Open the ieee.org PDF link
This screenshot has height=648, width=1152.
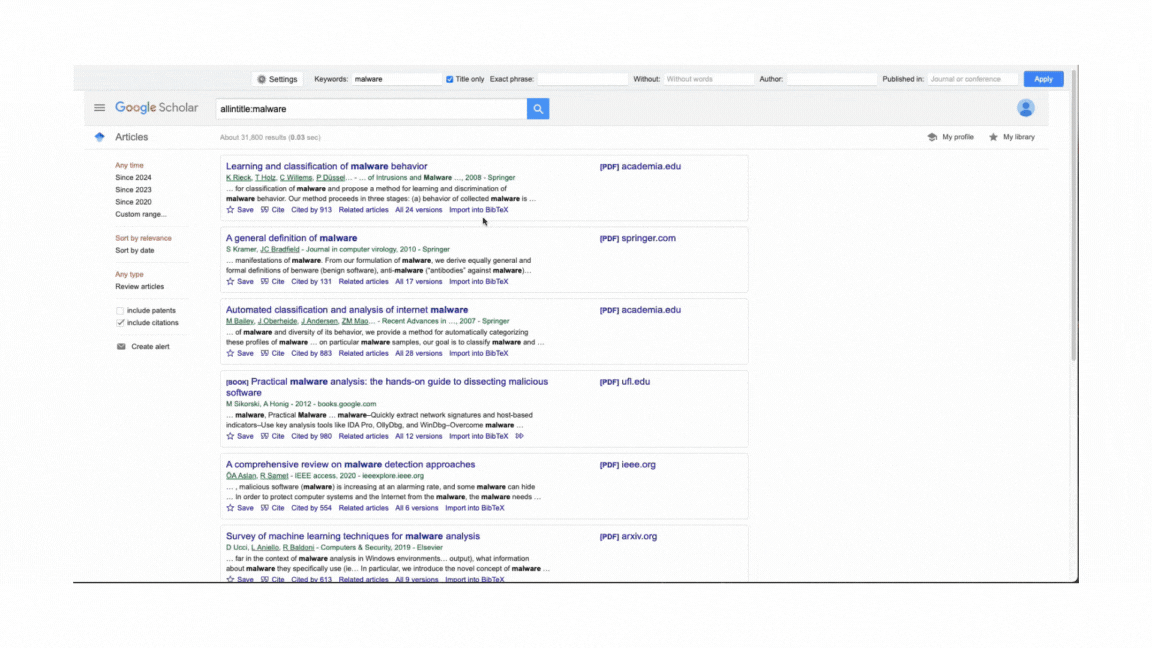[x=627, y=464]
